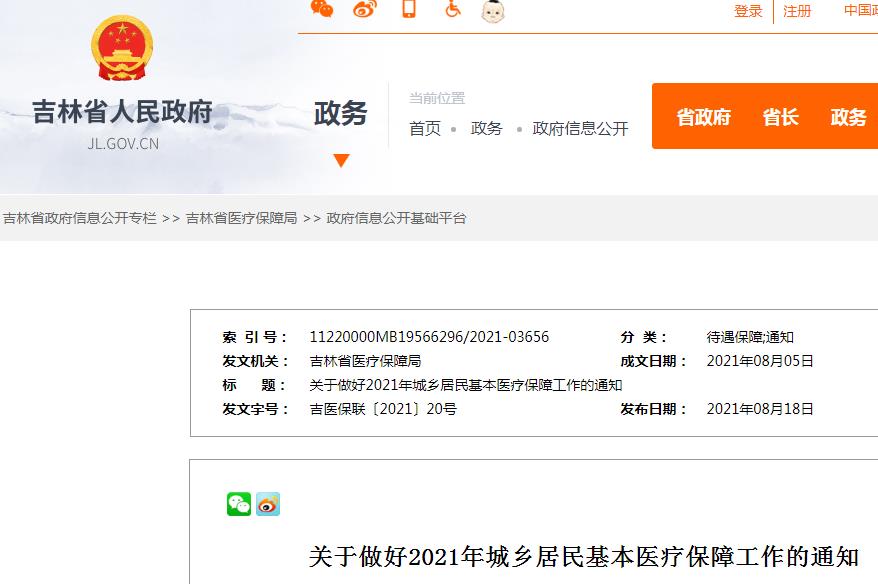This screenshot has height=584, width=878.
Task: Click the 标题 row title text
Action: point(466,385)
